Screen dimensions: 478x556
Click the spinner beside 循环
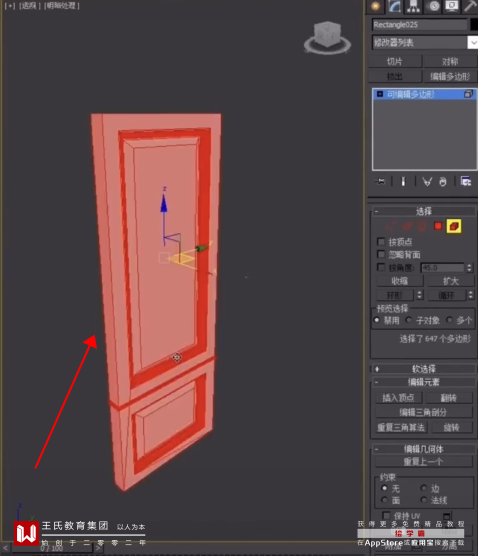(471, 295)
